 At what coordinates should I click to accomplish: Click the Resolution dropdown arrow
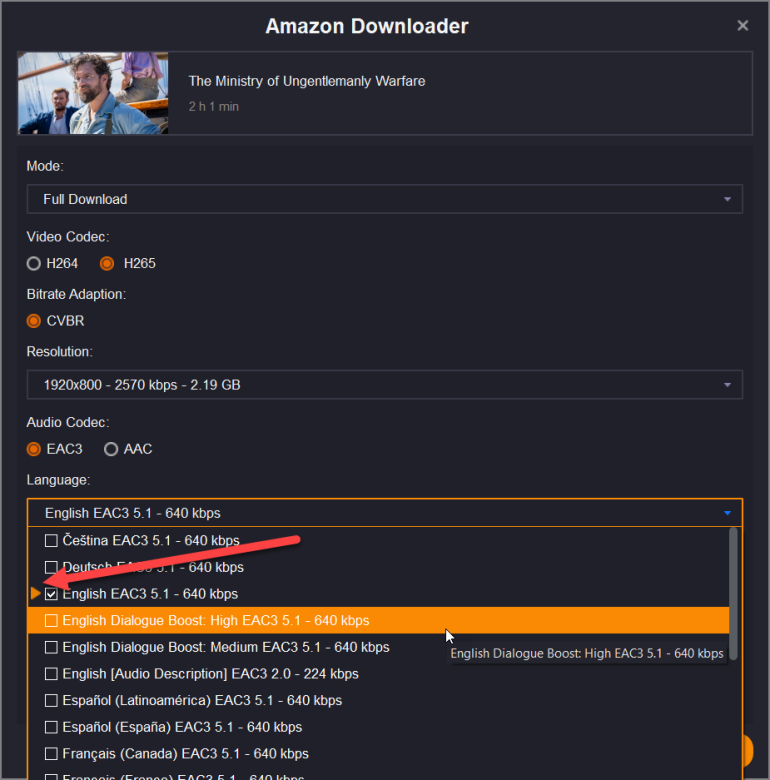(727, 385)
